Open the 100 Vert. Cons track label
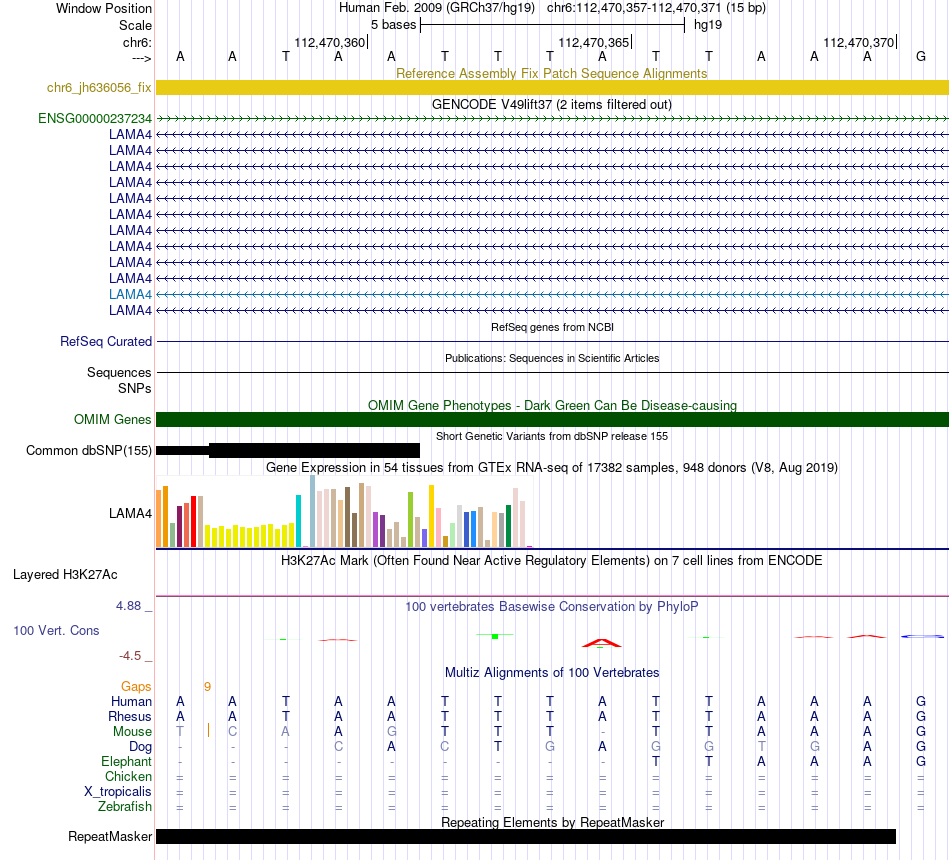 56,630
